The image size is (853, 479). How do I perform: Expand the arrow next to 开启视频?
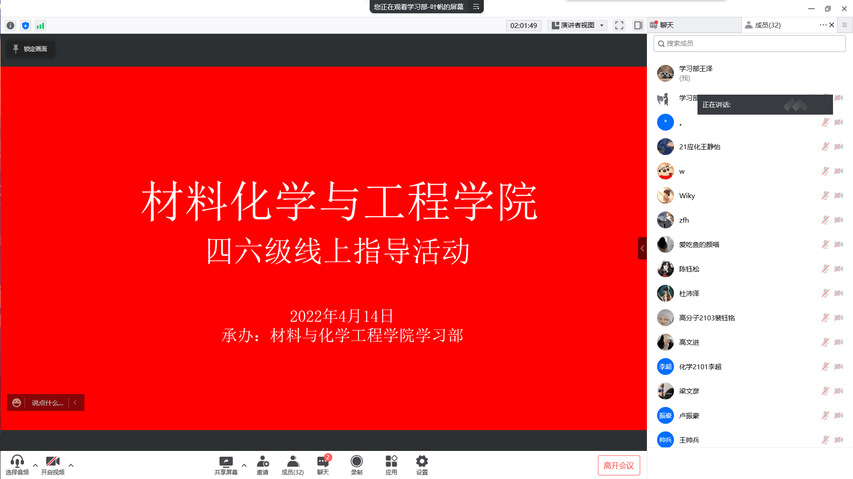pyautogui.click(x=71, y=465)
